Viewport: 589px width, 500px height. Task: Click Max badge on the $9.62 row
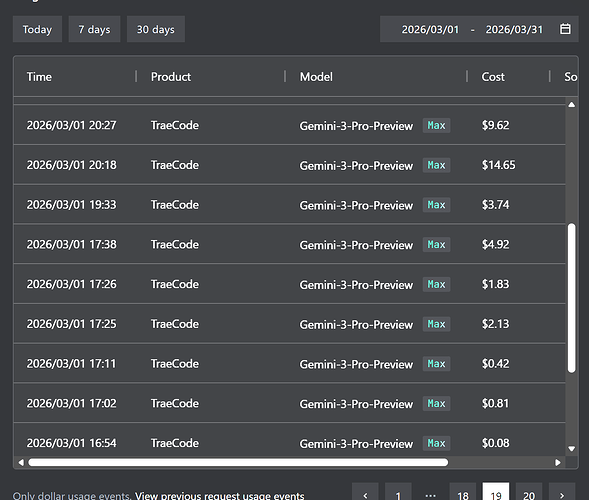pos(436,125)
